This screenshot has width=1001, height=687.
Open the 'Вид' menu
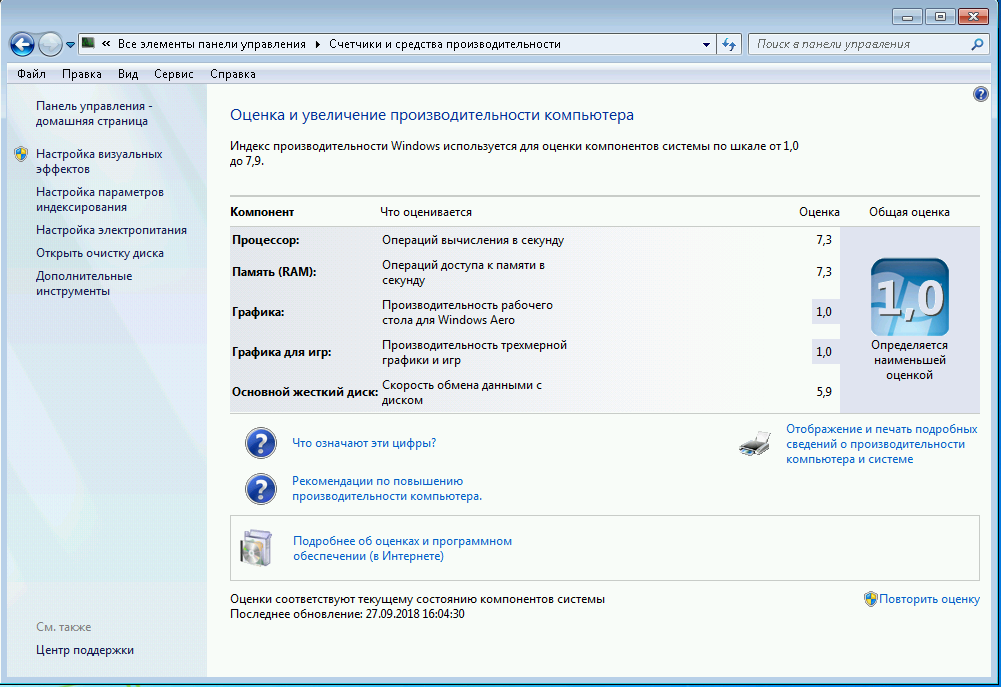coord(128,74)
